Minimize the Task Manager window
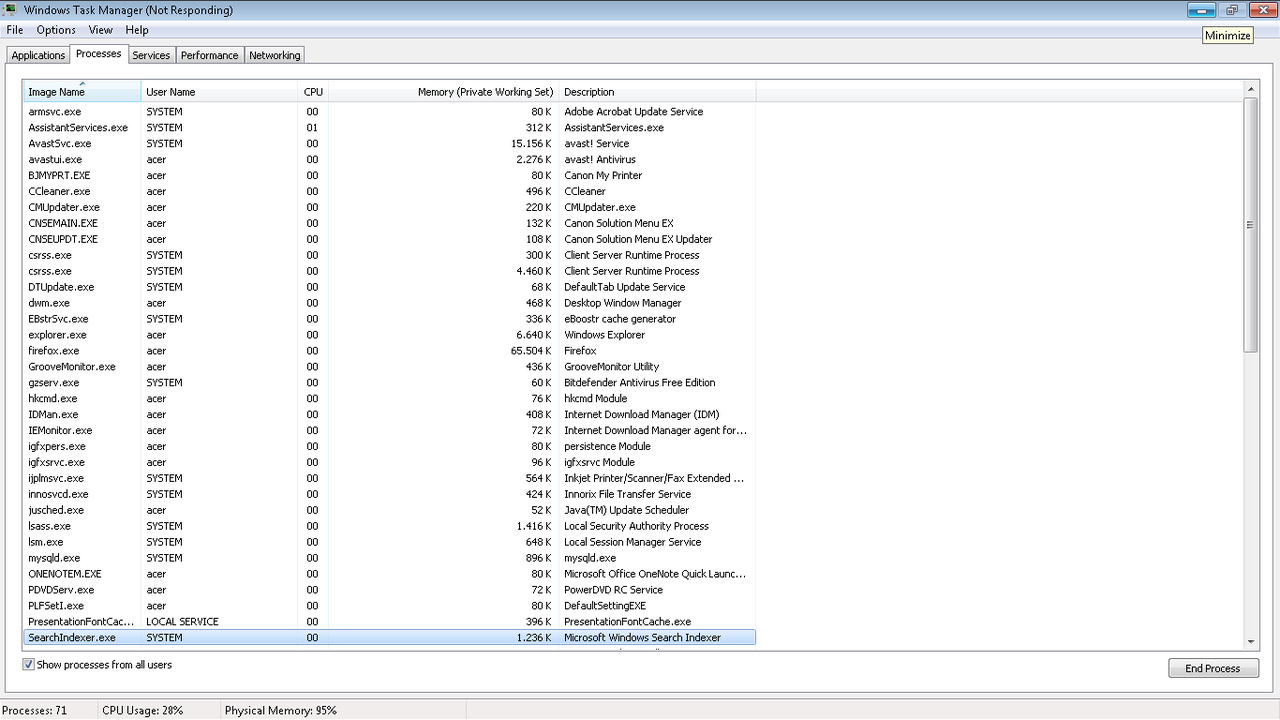Image resolution: width=1280 pixels, height=720 pixels. pyautogui.click(x=1201, y=10)
